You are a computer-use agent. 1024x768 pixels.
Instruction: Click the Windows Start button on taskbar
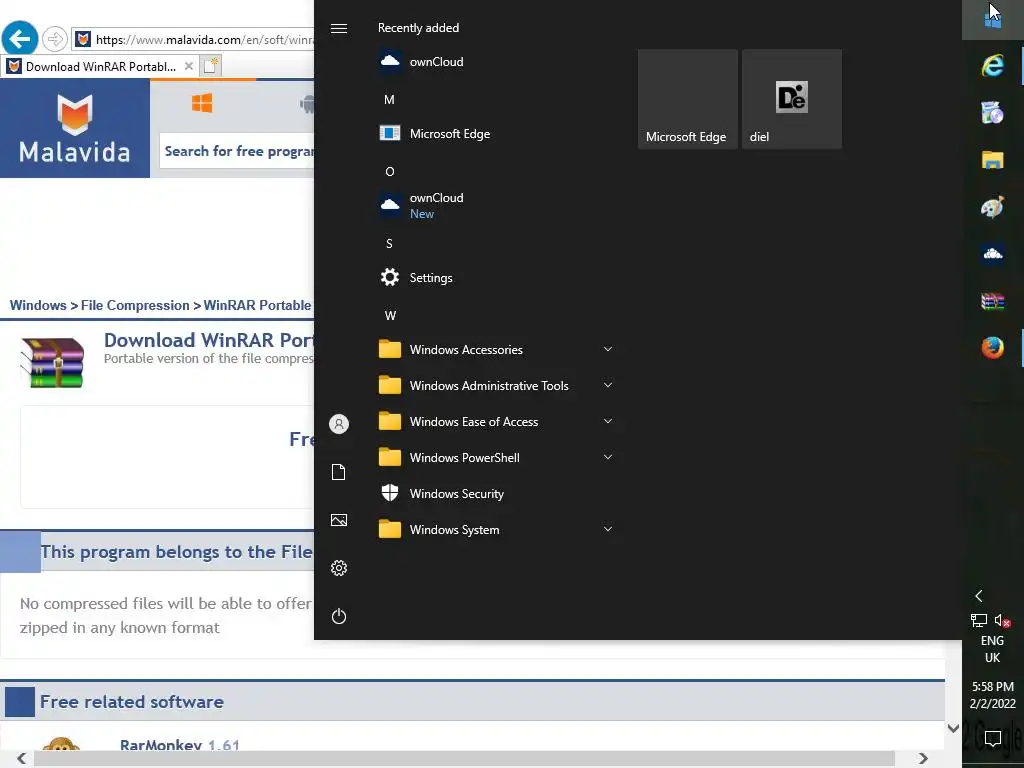pos(993,19)
